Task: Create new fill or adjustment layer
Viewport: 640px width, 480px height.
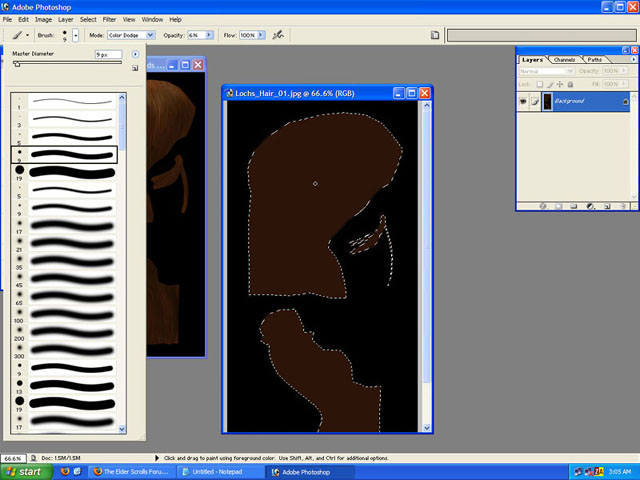Action: [x=590, y=206]
